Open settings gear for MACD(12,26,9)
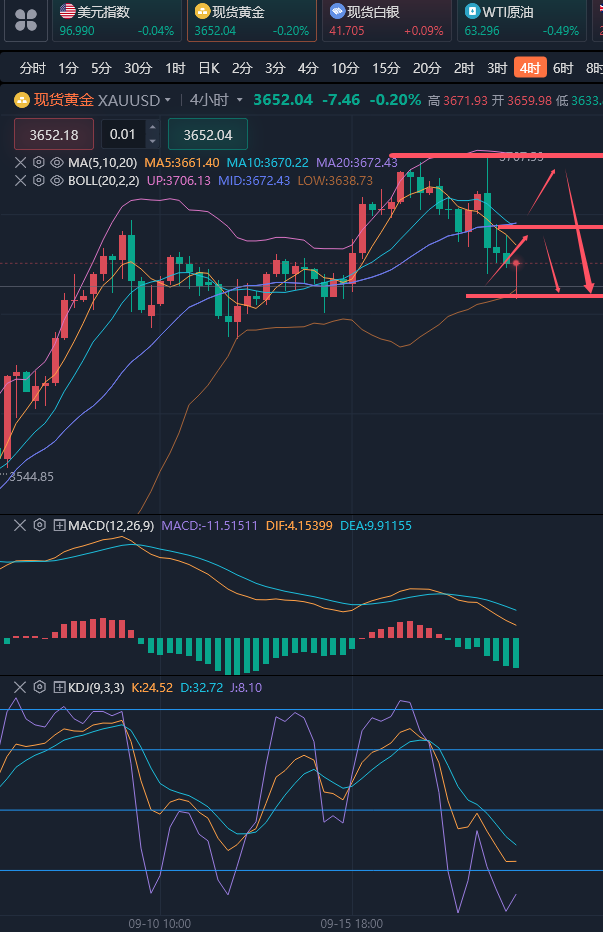The width and height of the screenshot is (603, 932). point(39,525)
